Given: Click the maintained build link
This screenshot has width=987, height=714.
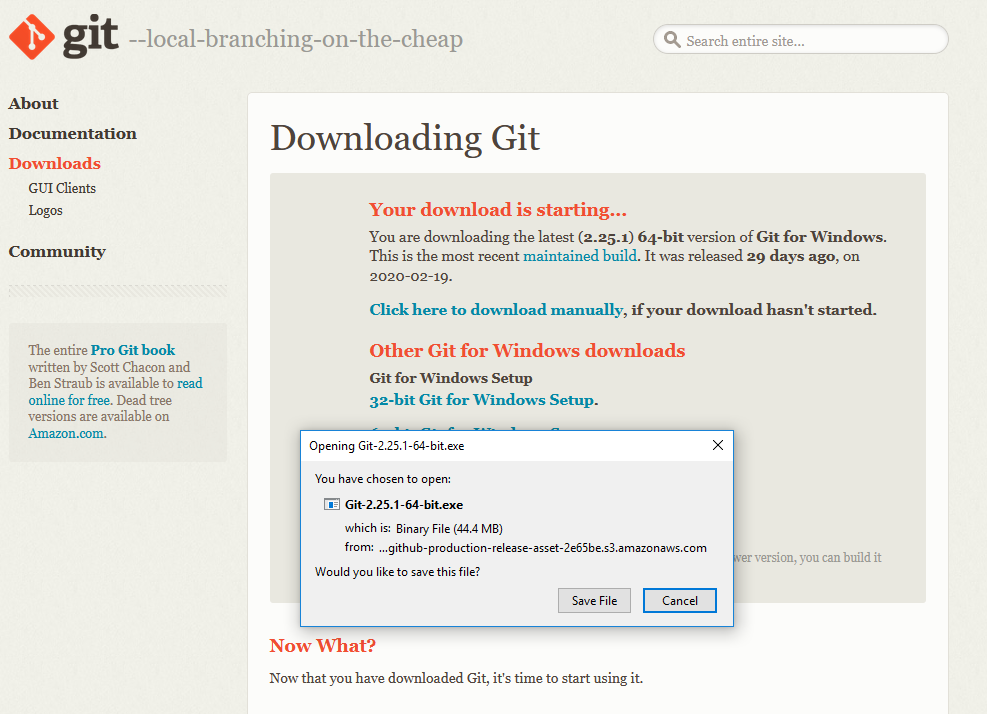Looking at the screenshot, I should coord(580,256).
